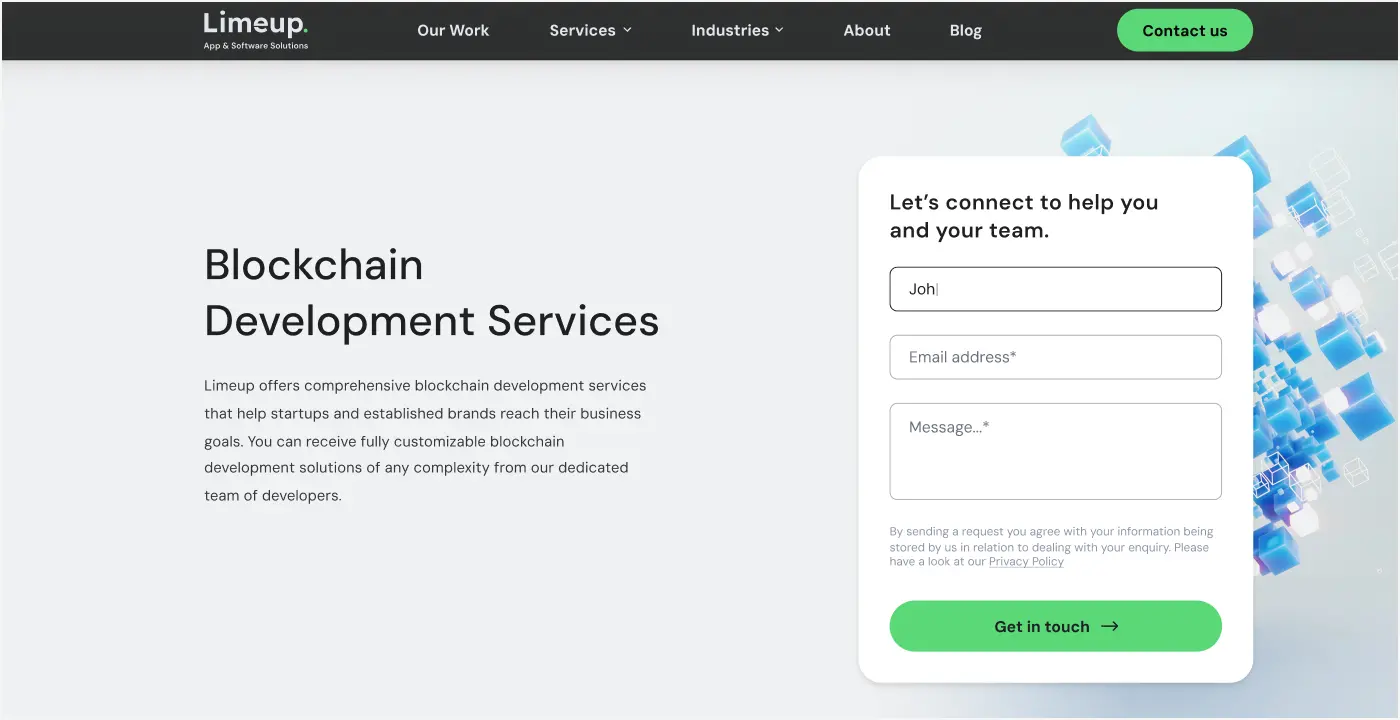The width and height of the screenshot is (1400, 720).
Task: Click the Limeup description paragraph
Action: (425, 440)
